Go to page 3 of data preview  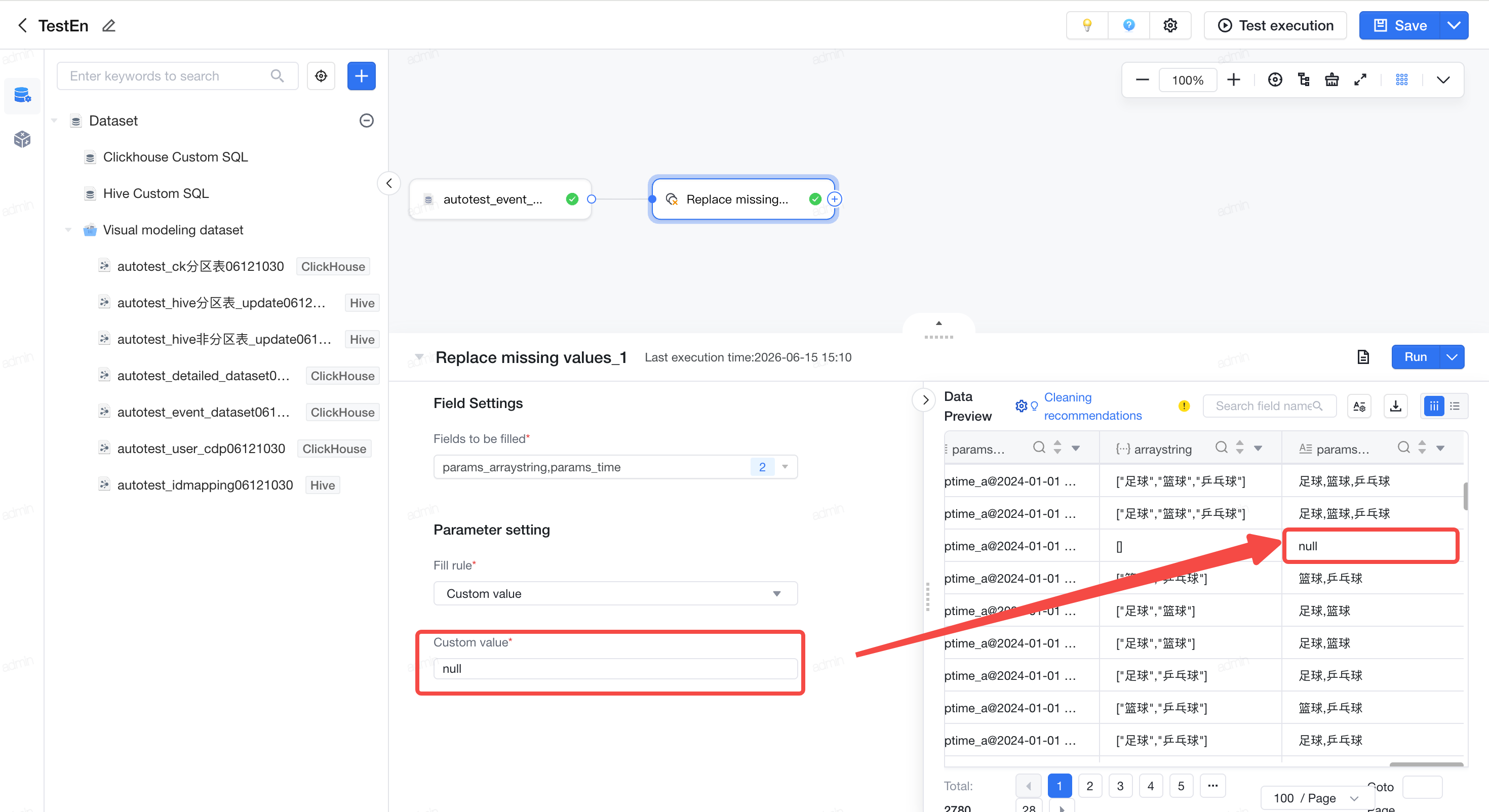tap(1120, 785)
